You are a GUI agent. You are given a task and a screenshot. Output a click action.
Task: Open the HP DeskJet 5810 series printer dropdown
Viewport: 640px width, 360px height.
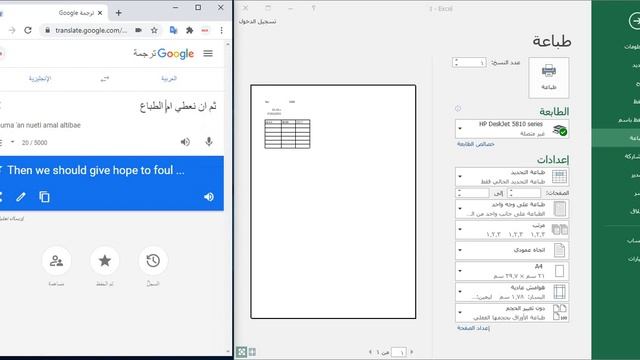(512, 129)
